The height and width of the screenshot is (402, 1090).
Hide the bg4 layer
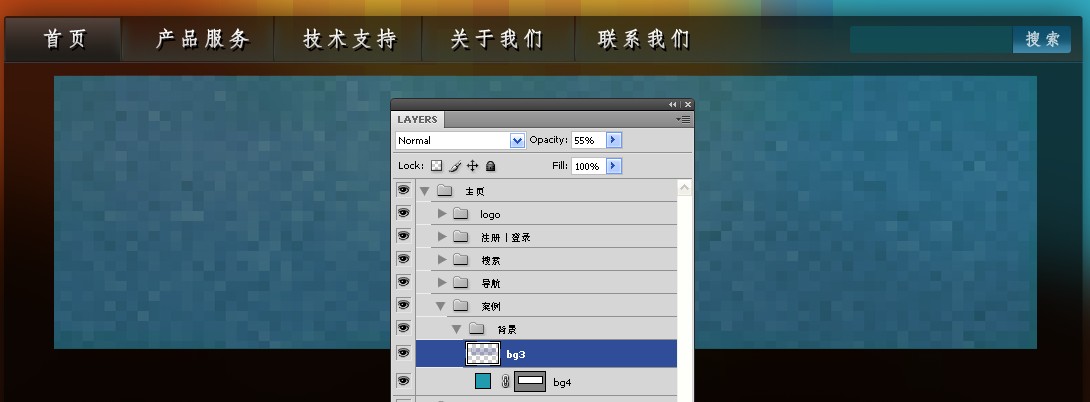pos(404,381)
